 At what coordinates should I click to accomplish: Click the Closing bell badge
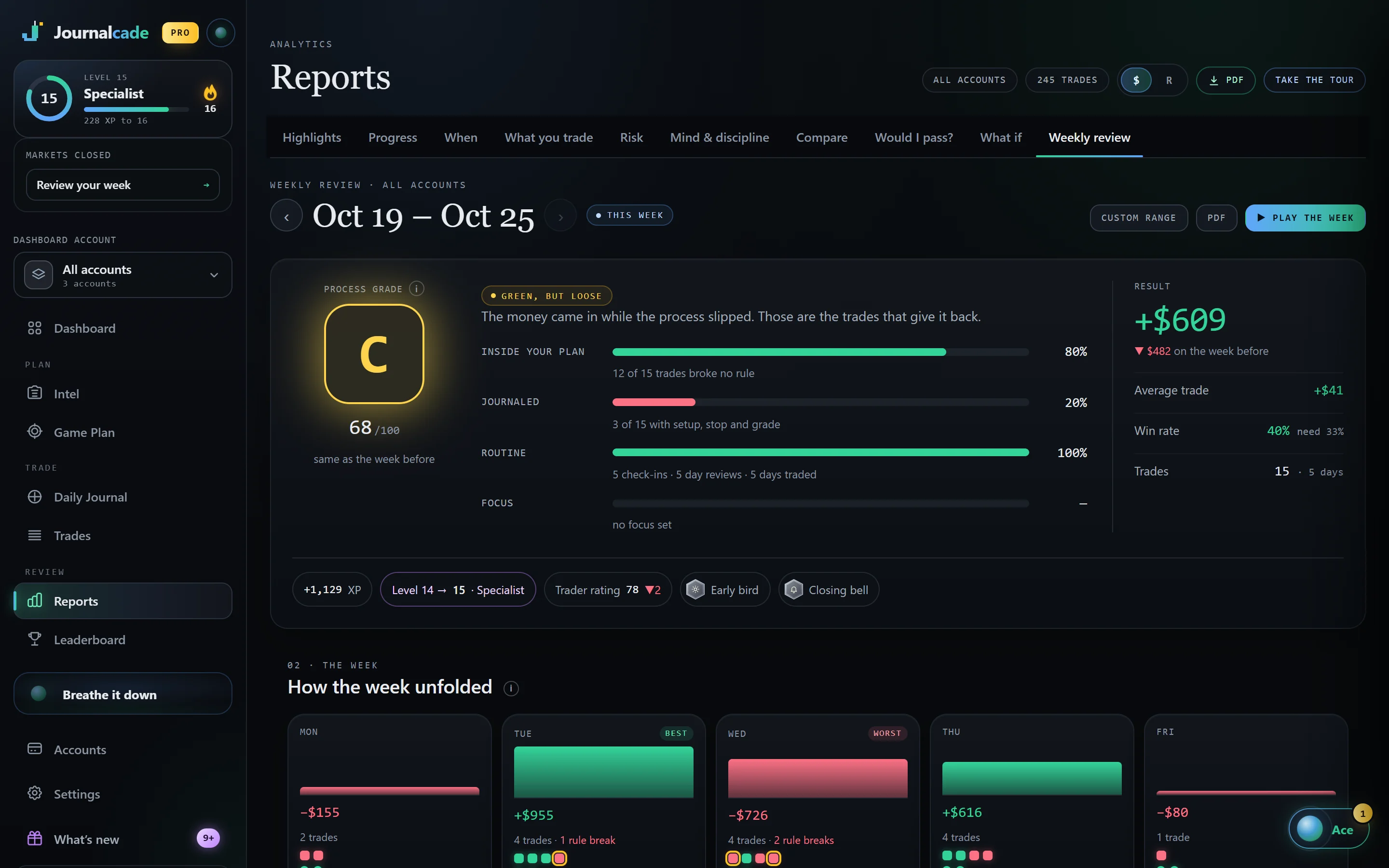click(828, 590)
